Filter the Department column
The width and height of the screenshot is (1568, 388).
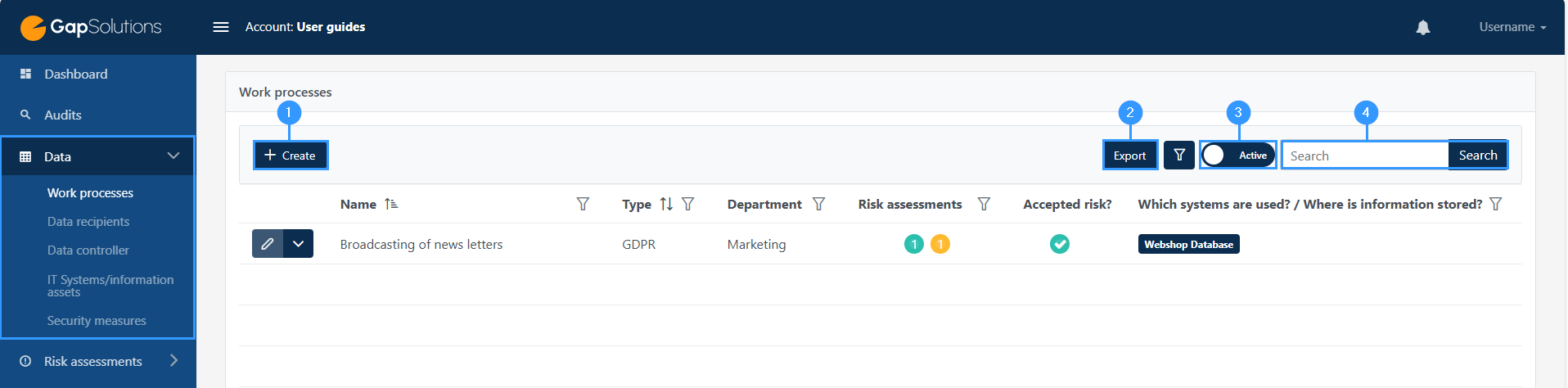[818, 204]
